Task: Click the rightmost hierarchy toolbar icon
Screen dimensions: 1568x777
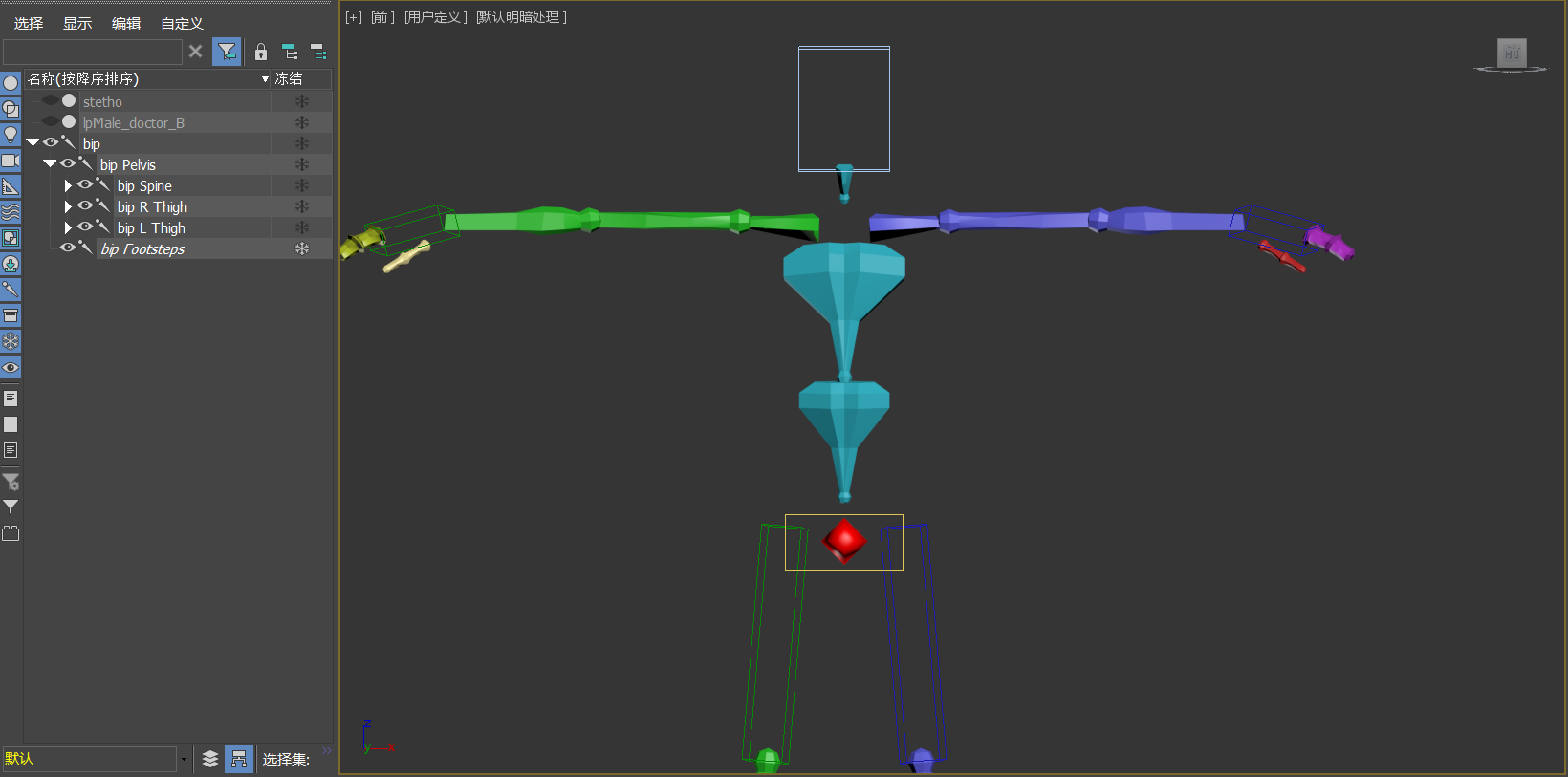Action: (x=318, y=52)
